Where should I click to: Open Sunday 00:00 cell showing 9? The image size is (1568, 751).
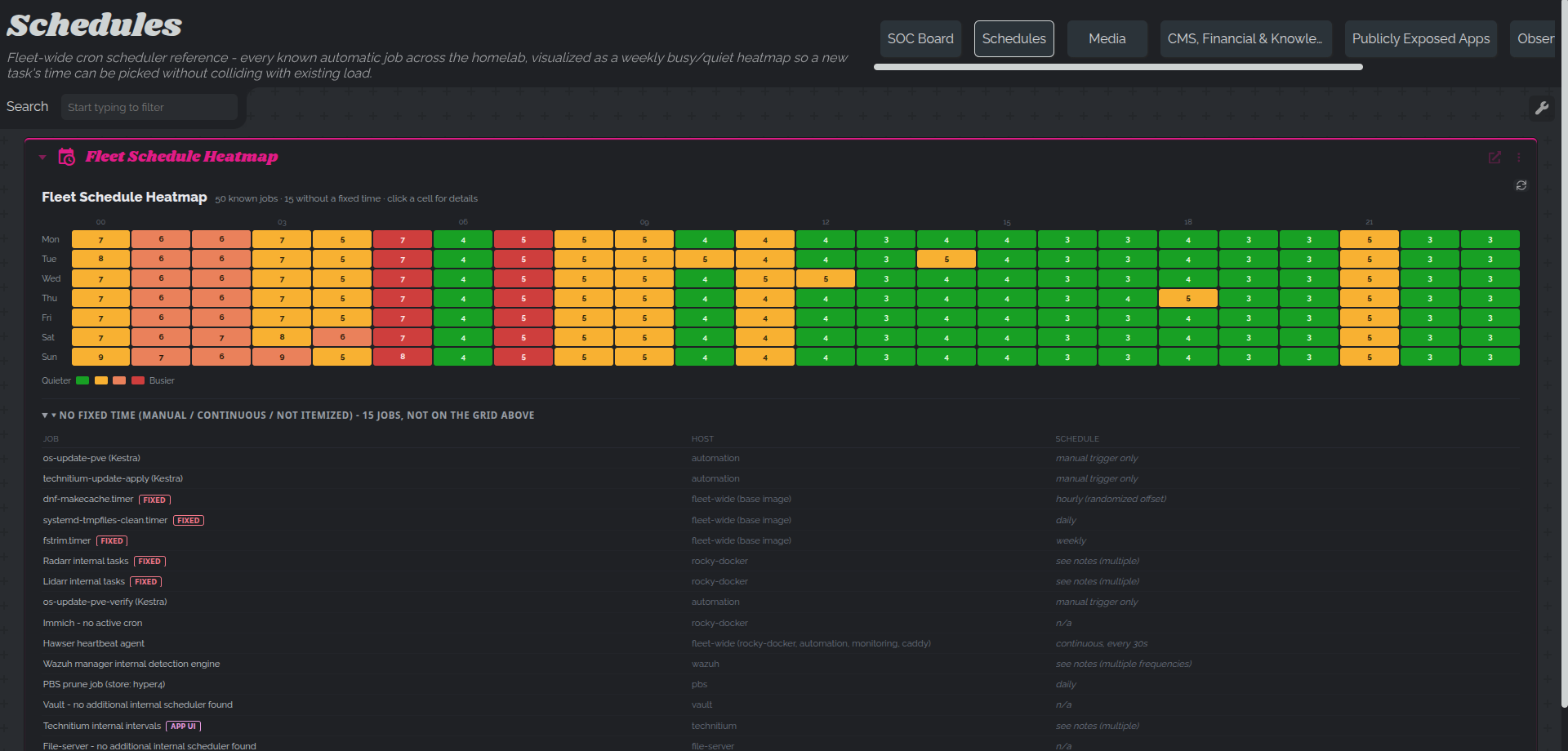tap(100, 358)
